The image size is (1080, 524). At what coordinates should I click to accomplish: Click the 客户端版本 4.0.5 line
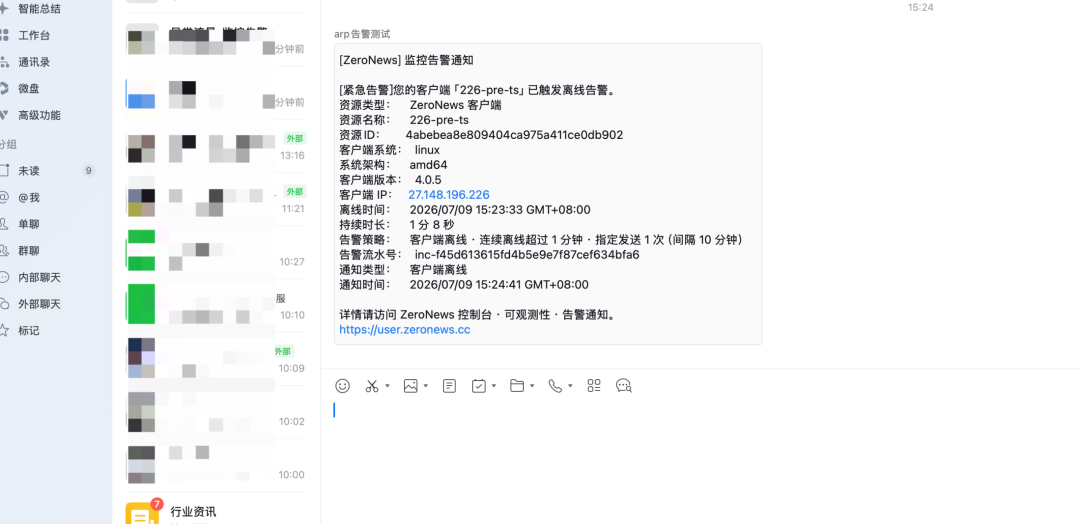point(391,180)
